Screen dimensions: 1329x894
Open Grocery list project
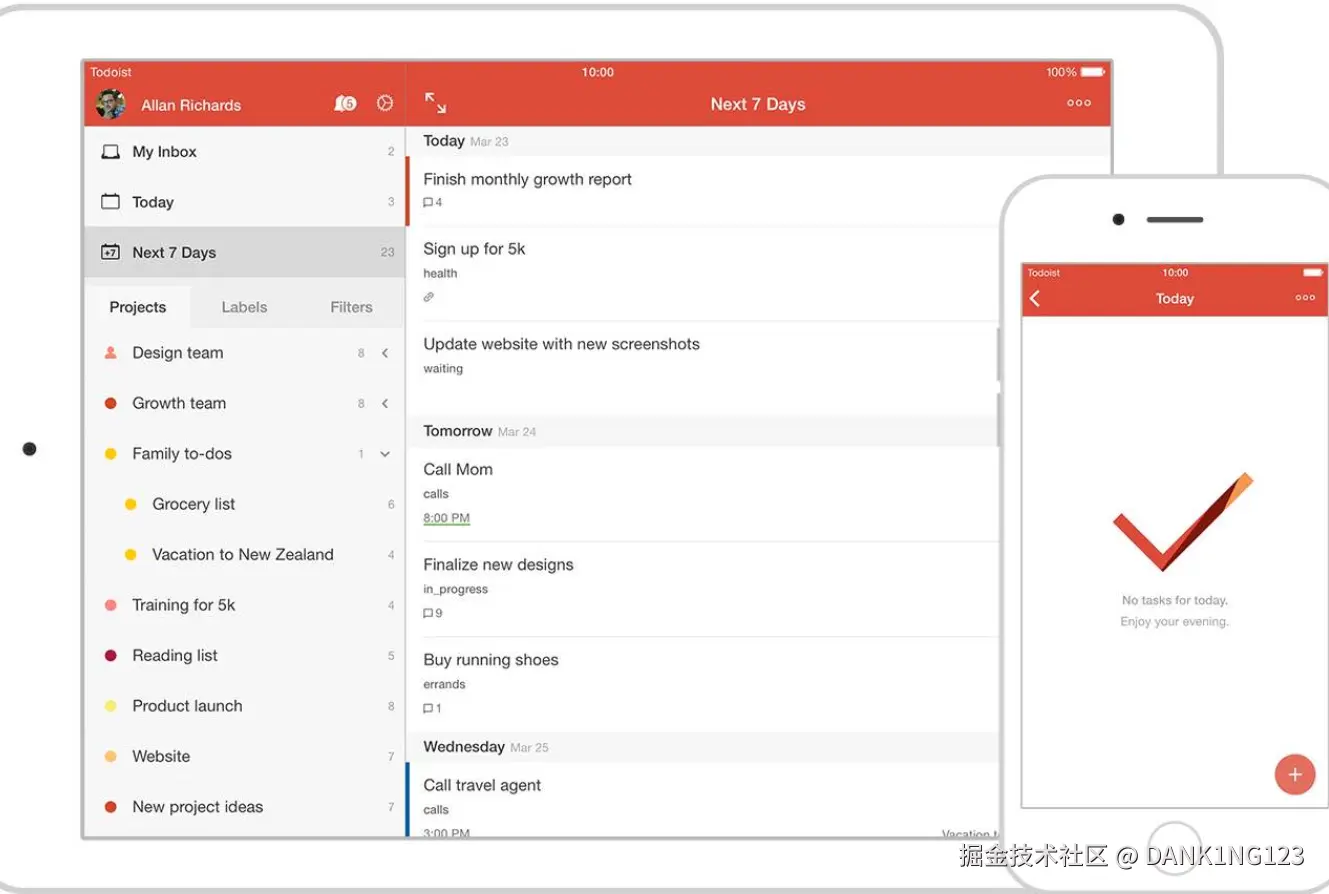click(x=244, y=504)
